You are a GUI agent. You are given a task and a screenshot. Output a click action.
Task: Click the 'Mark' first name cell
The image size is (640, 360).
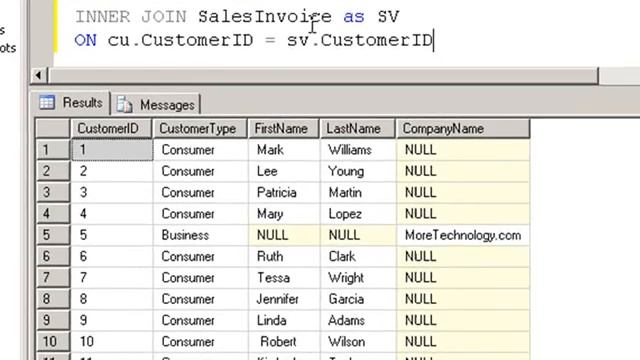[x=284, y=150]
